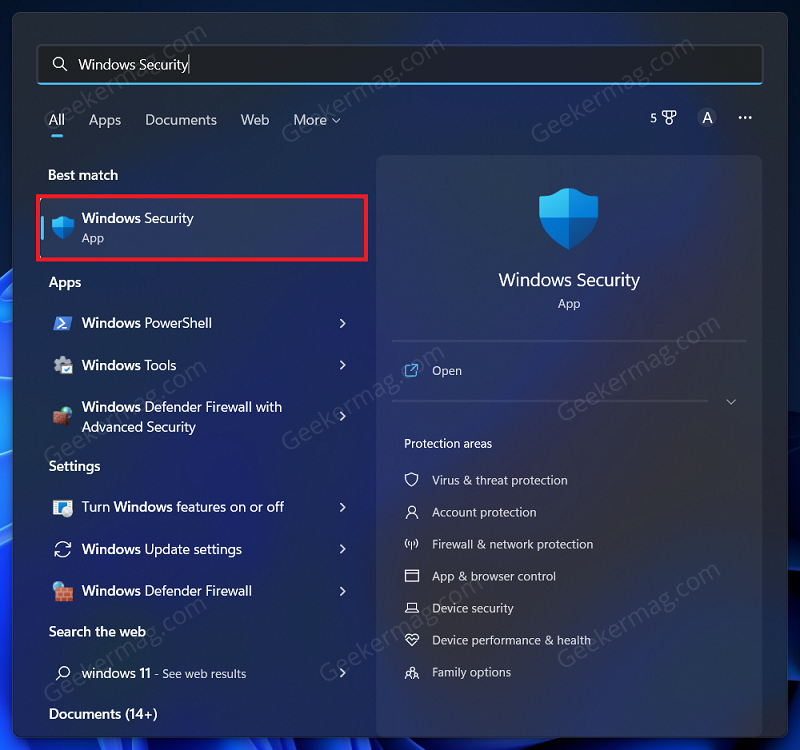Click the App & browser control window icon

coord(412,576)
